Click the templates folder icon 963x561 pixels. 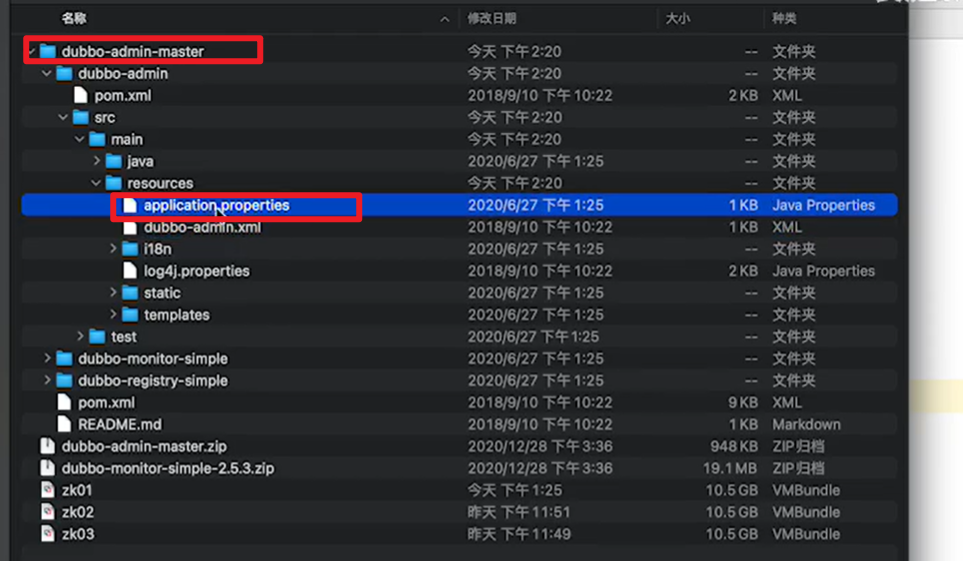click(x=130, y=315)
